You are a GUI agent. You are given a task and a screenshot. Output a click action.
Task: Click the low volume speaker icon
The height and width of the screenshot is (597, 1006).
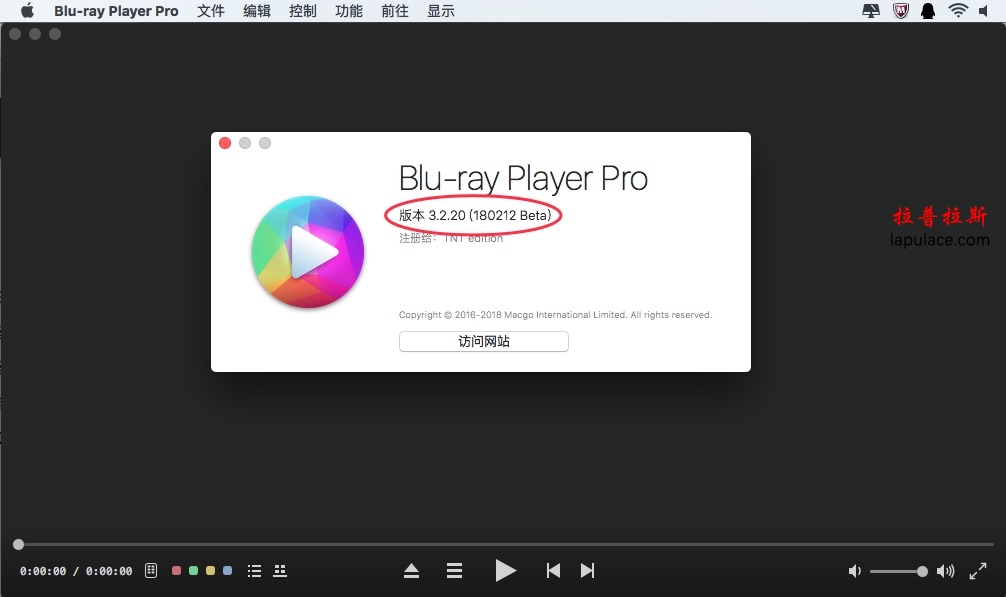pyautogui.click(x=855, y=571)
